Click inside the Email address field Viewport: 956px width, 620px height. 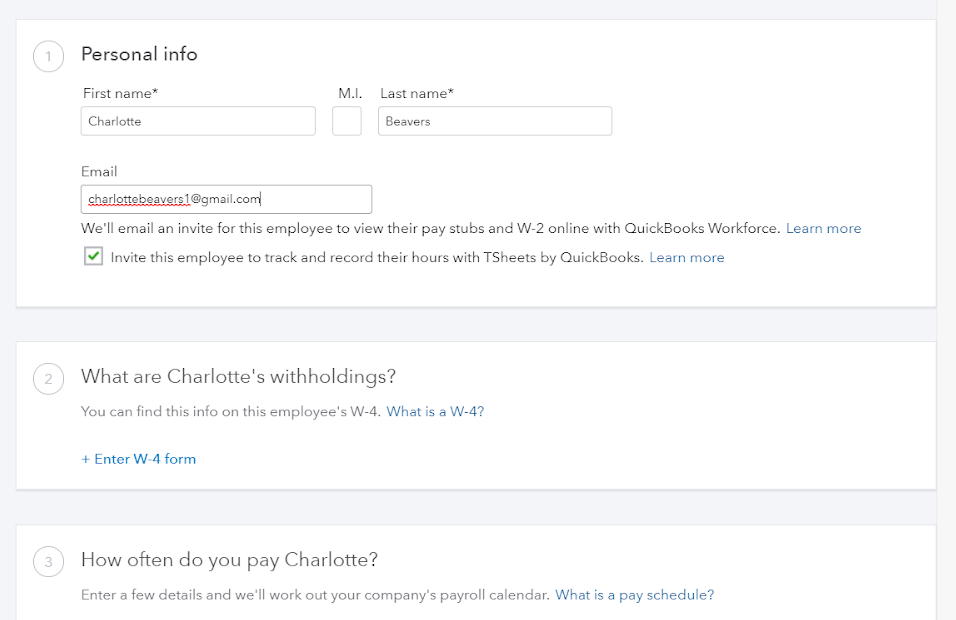click(226, 199)
